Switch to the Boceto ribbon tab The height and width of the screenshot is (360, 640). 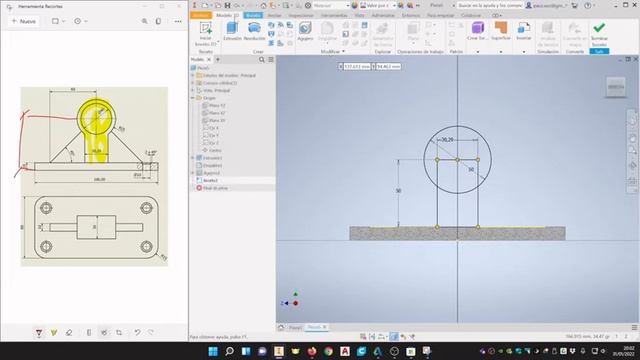tap(253, 15)
